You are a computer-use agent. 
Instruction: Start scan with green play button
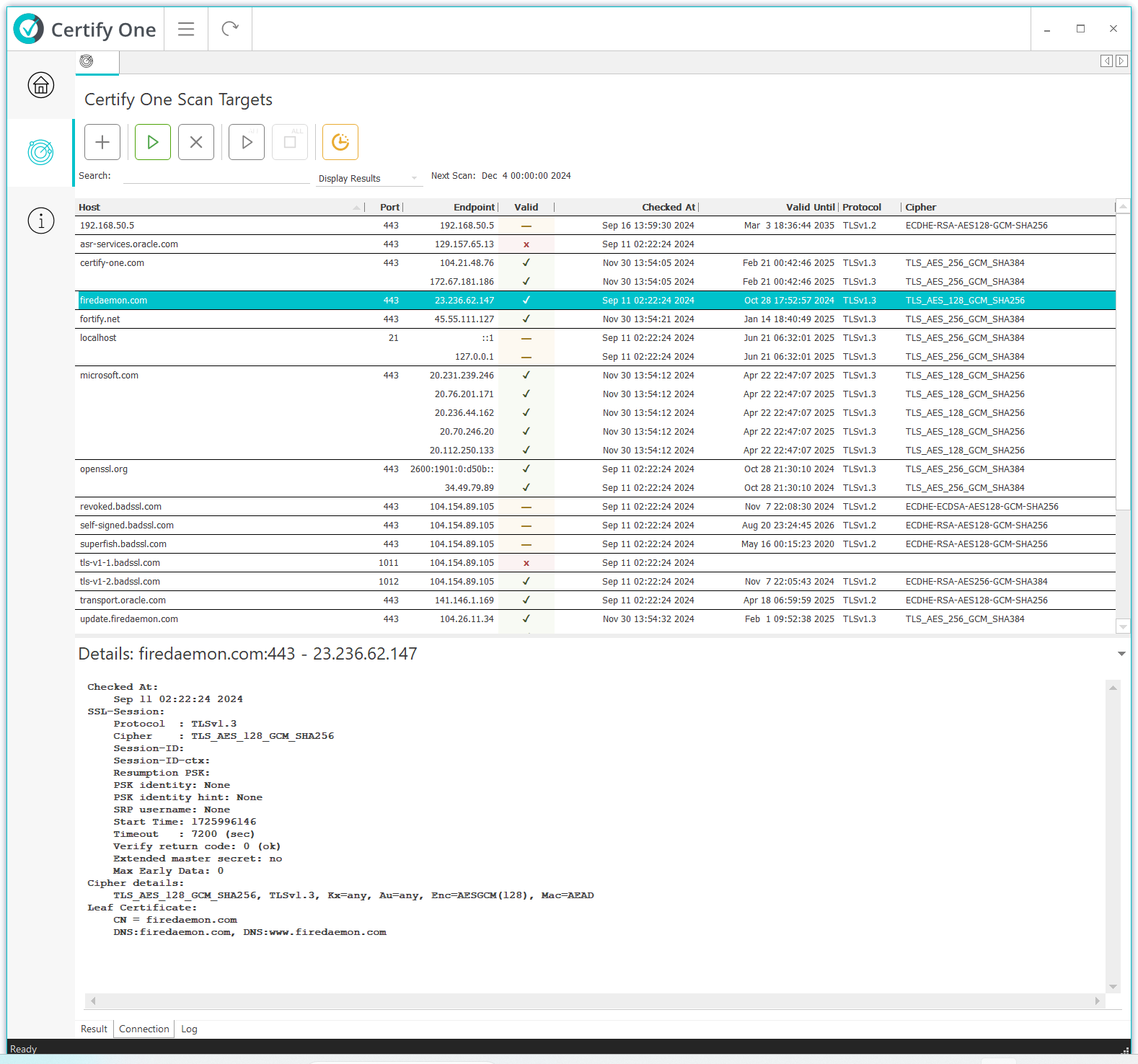click(x=153, y=142)
